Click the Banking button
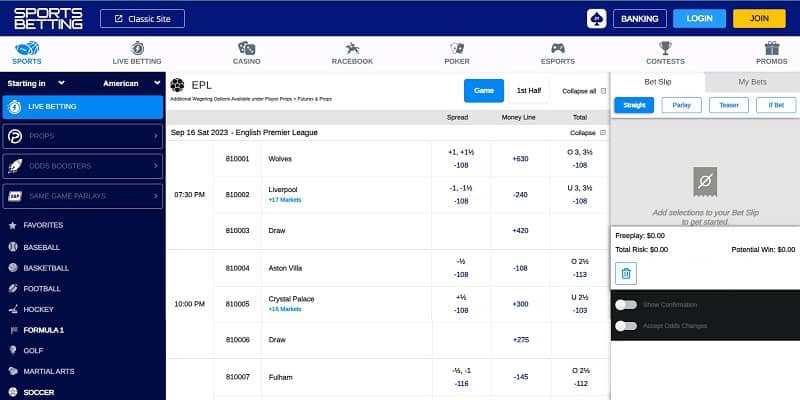 pyautogui.click(x=640, y=19)
